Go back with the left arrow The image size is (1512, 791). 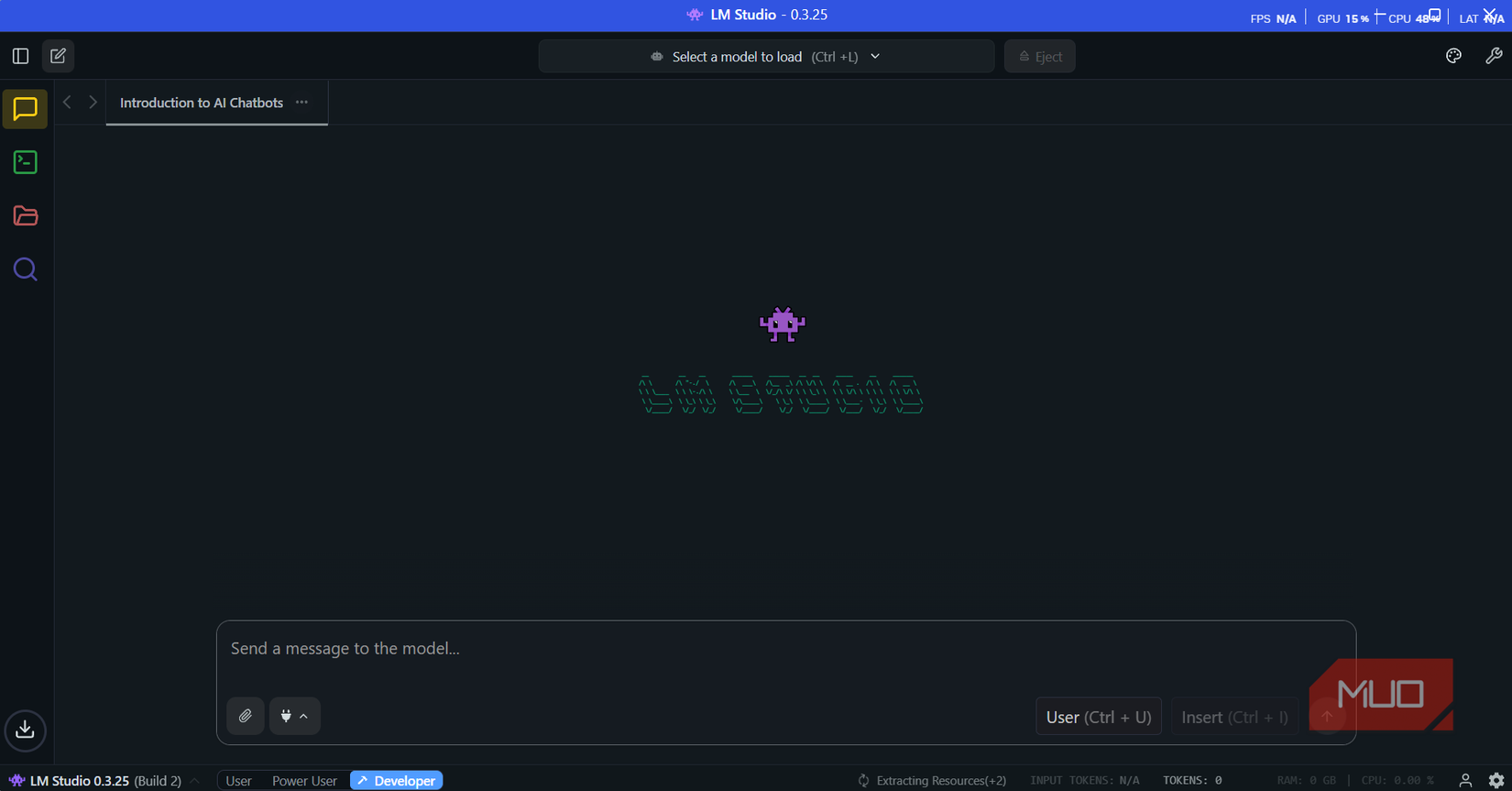pyautogui.click(x=67, y=103)
